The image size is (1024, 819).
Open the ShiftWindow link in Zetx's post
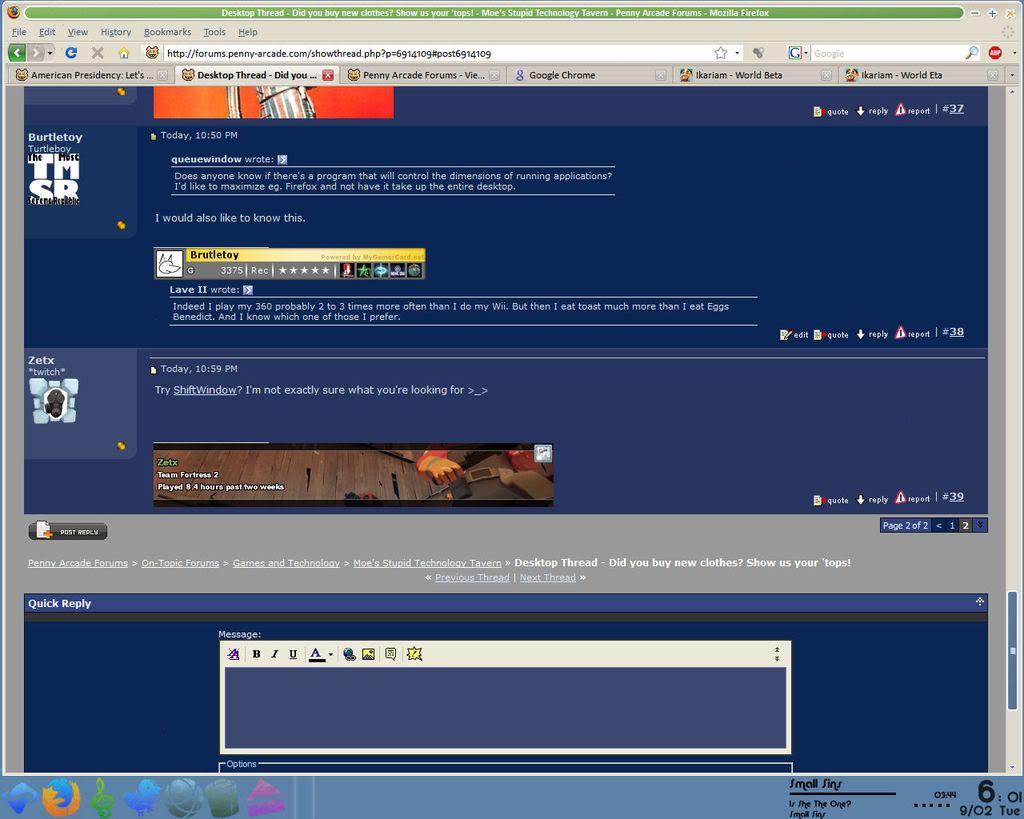tap(205, 390)
